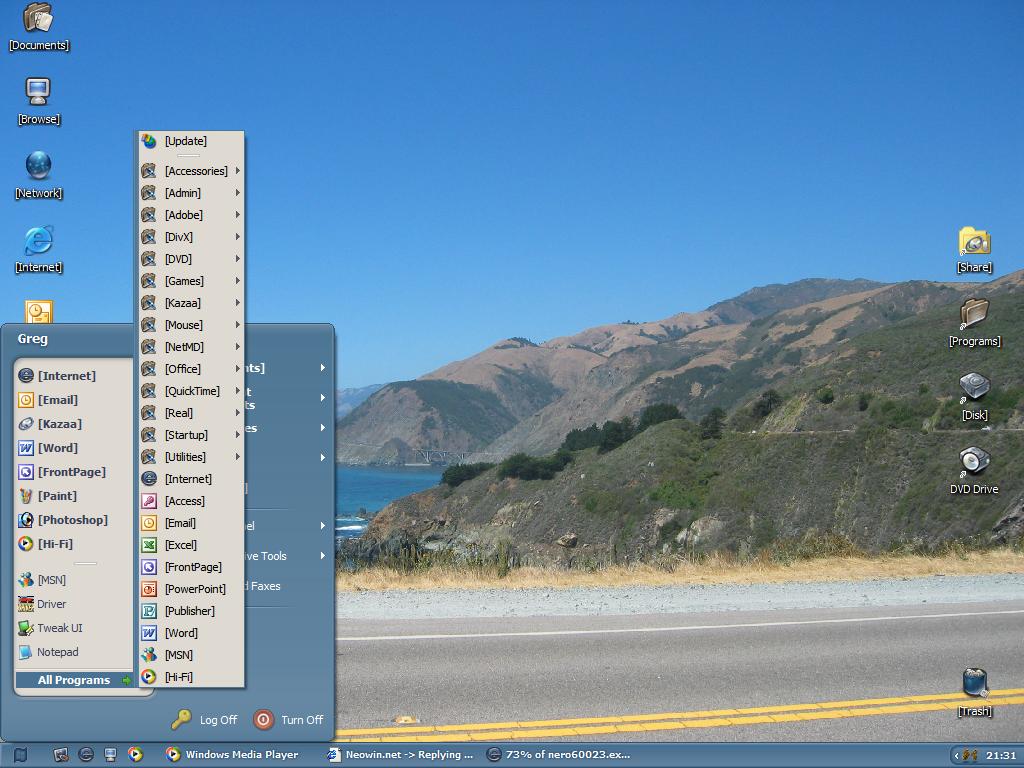Screen dimensions: 1024x768
Task: Open the [Disk] drive desktop icon
Action: [974, 397]
